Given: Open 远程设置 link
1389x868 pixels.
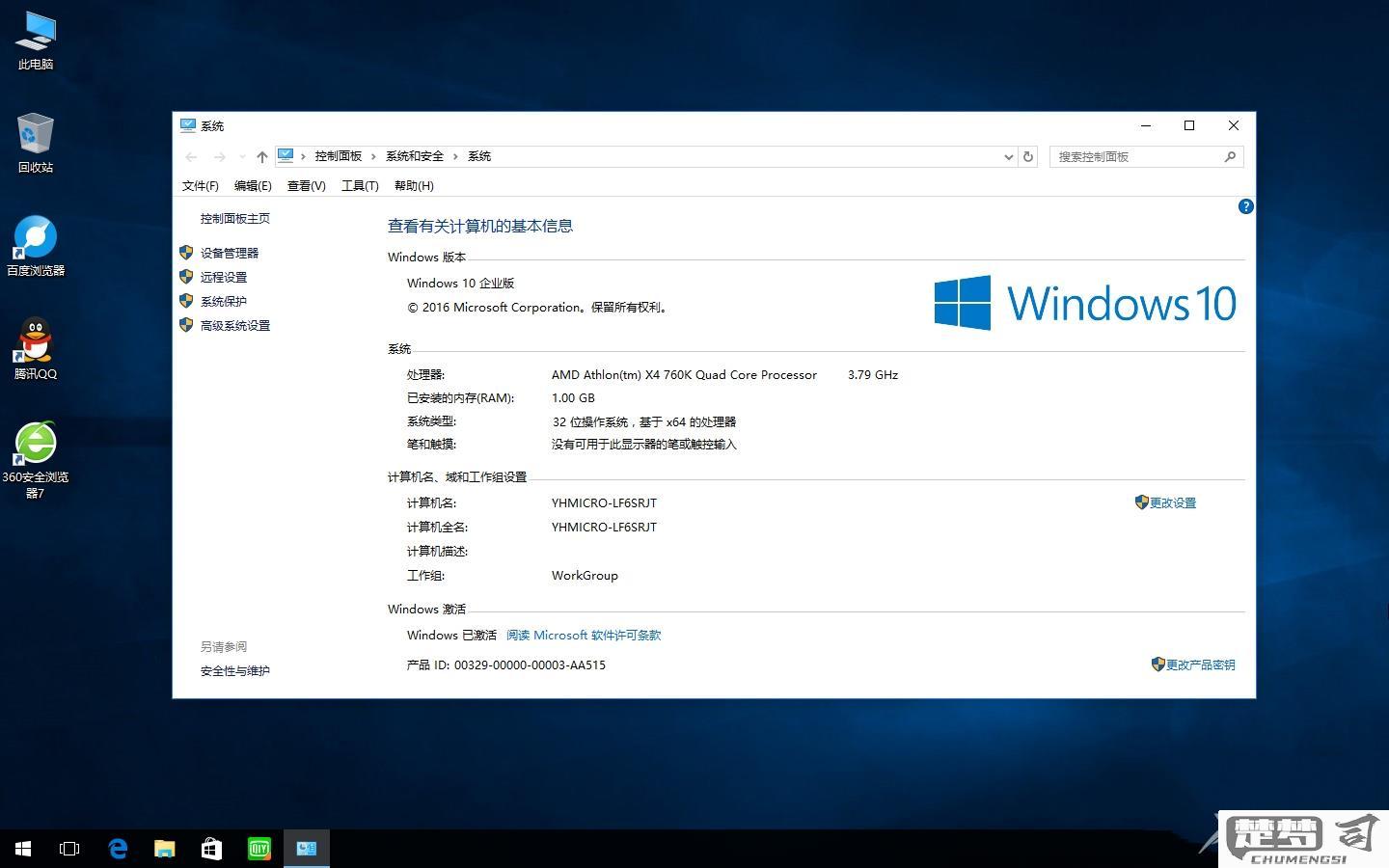Looking at the screenshot, I should 224,277.
